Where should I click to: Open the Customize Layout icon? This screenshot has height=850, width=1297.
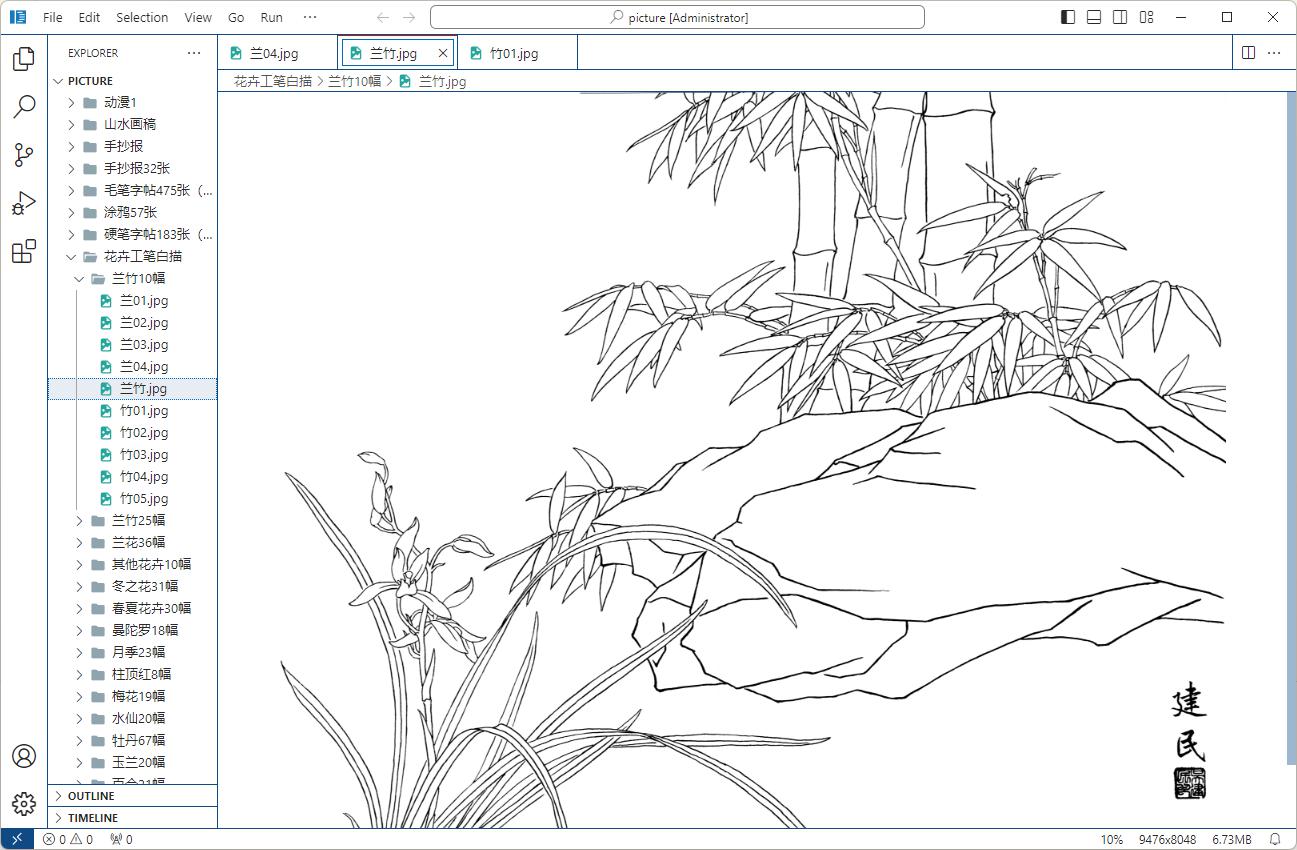pyautogui.click(x=1146, y=17)
